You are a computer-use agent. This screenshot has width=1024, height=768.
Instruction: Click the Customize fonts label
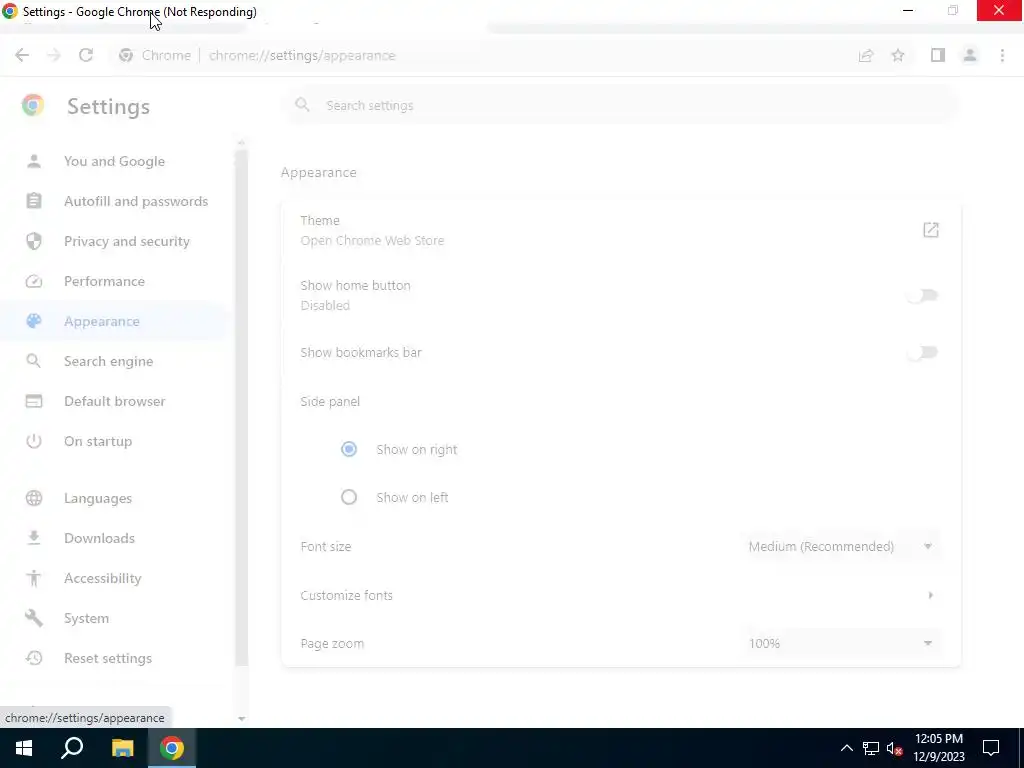tap(346, 595)
